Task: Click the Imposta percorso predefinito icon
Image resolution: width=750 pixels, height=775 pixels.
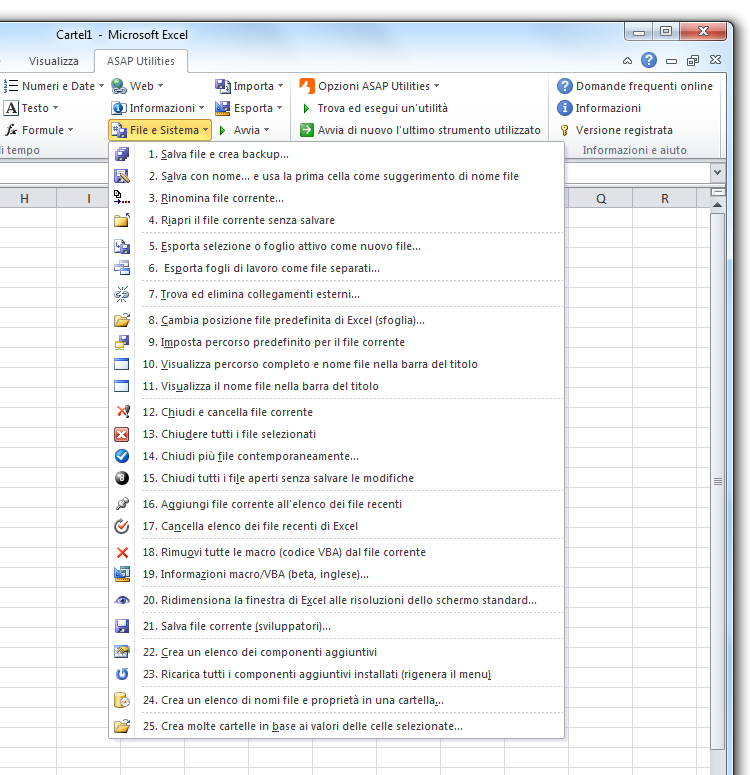Action: 122,342
